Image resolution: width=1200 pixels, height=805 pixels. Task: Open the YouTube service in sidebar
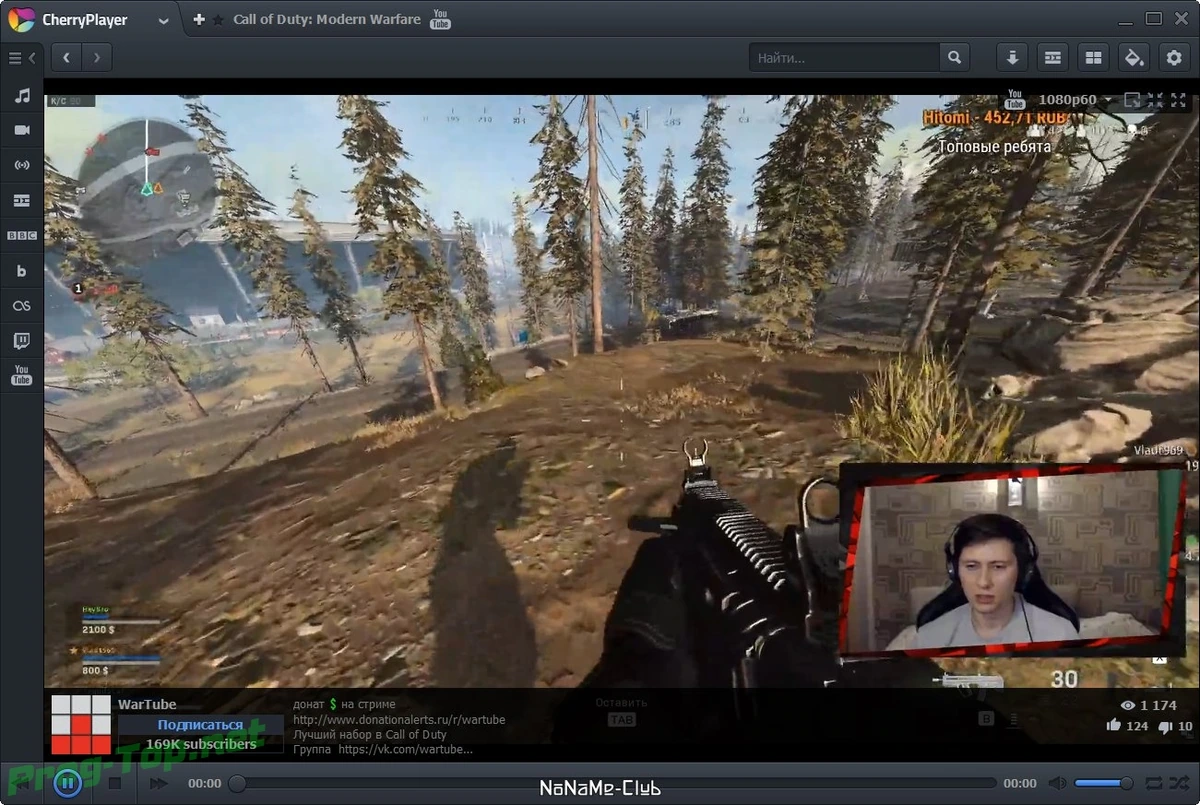tap(21, 375)
